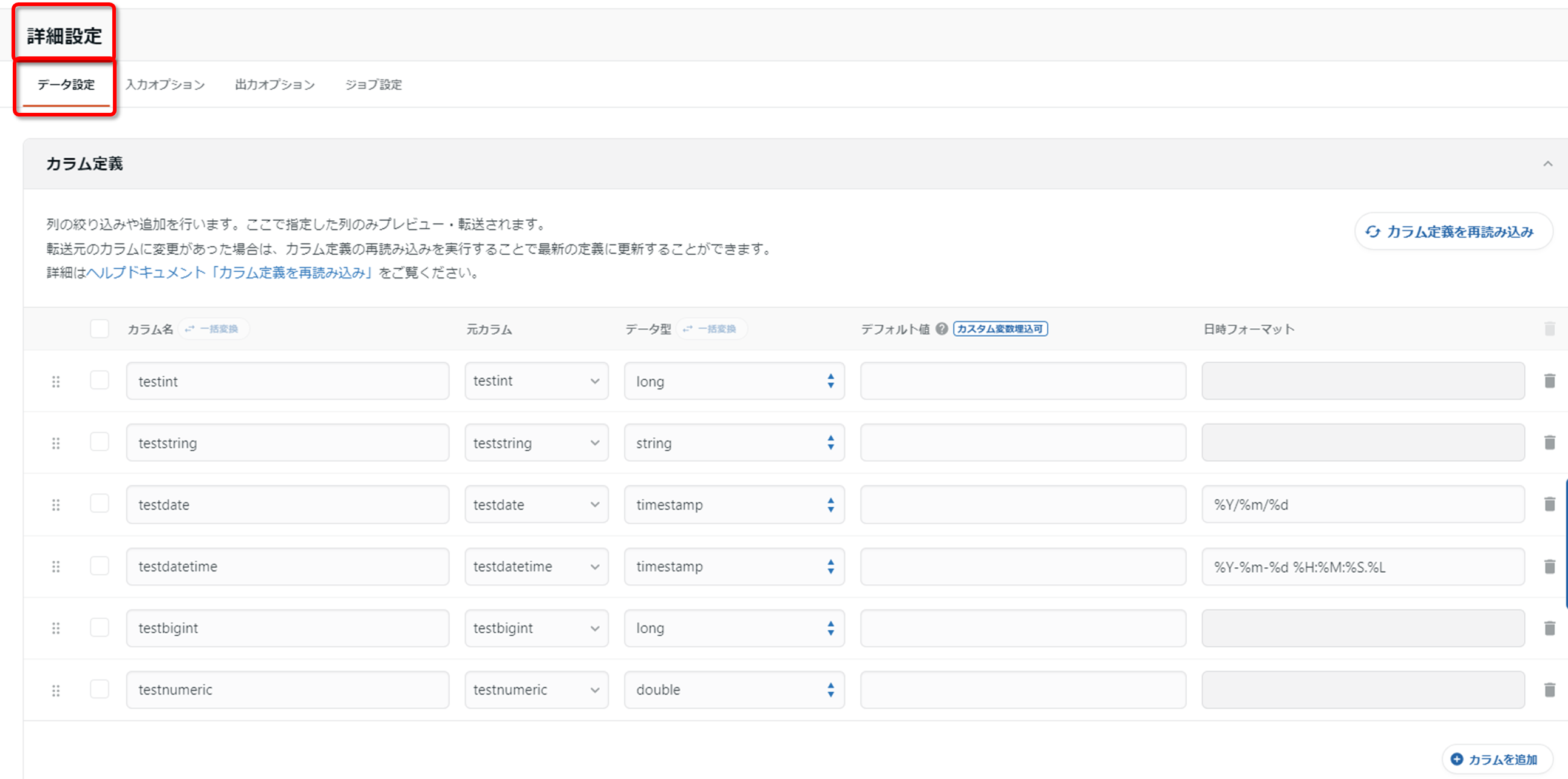Collapse the カラム定義 section chevron
The width and height of the screenshot is (1568, 779).
[1547, 164]
